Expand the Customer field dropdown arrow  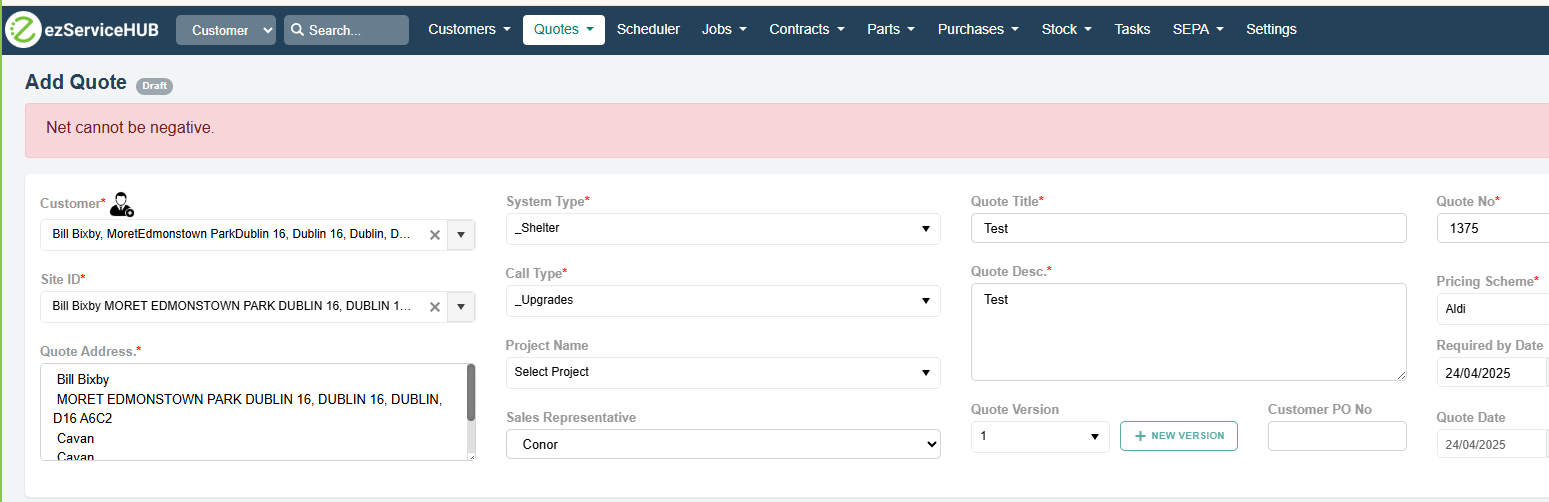click(x=461, y=235)
